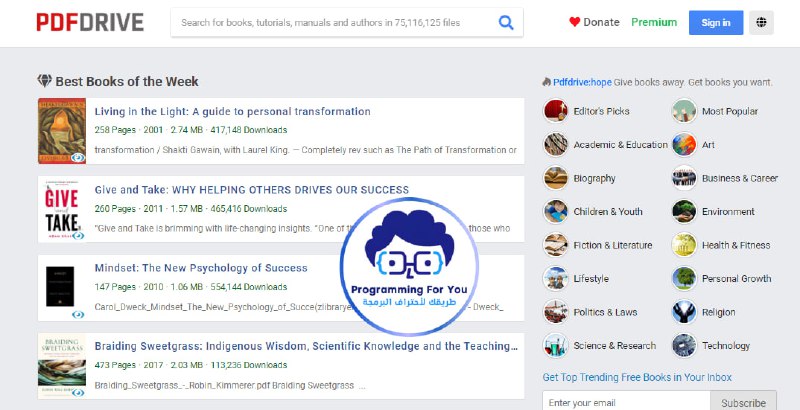Click the Lifestyle category icon
The height and width of the screenshot is (410, 800).
556,279
